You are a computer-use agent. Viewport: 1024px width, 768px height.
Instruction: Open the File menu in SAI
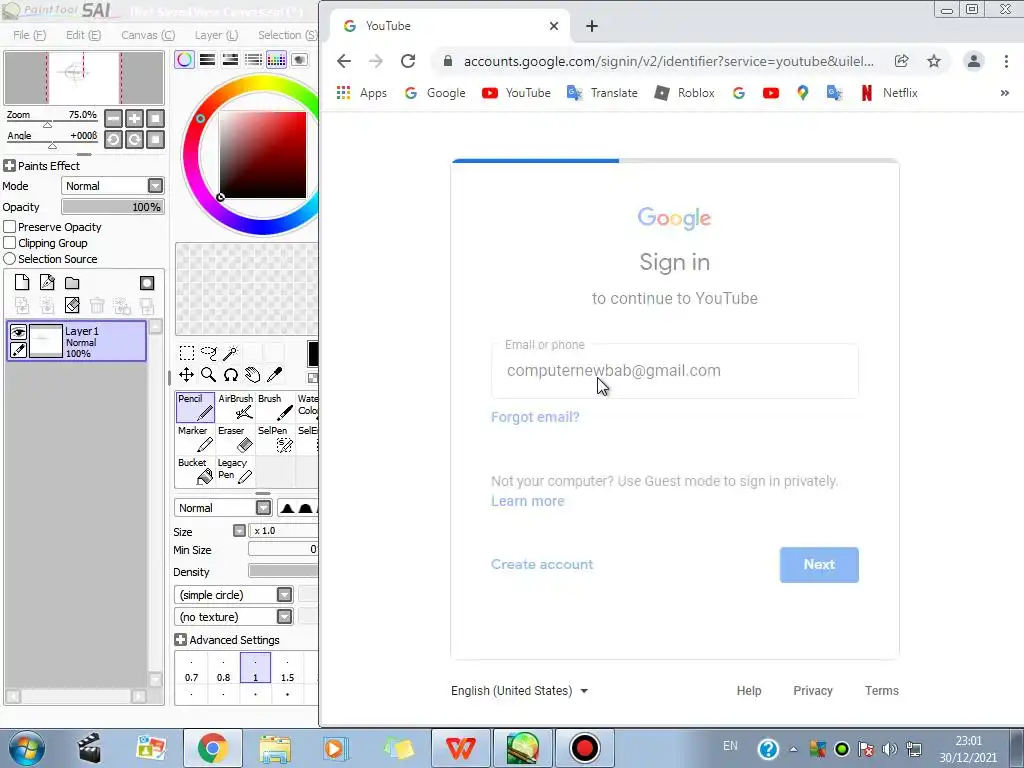pos(29,35)
